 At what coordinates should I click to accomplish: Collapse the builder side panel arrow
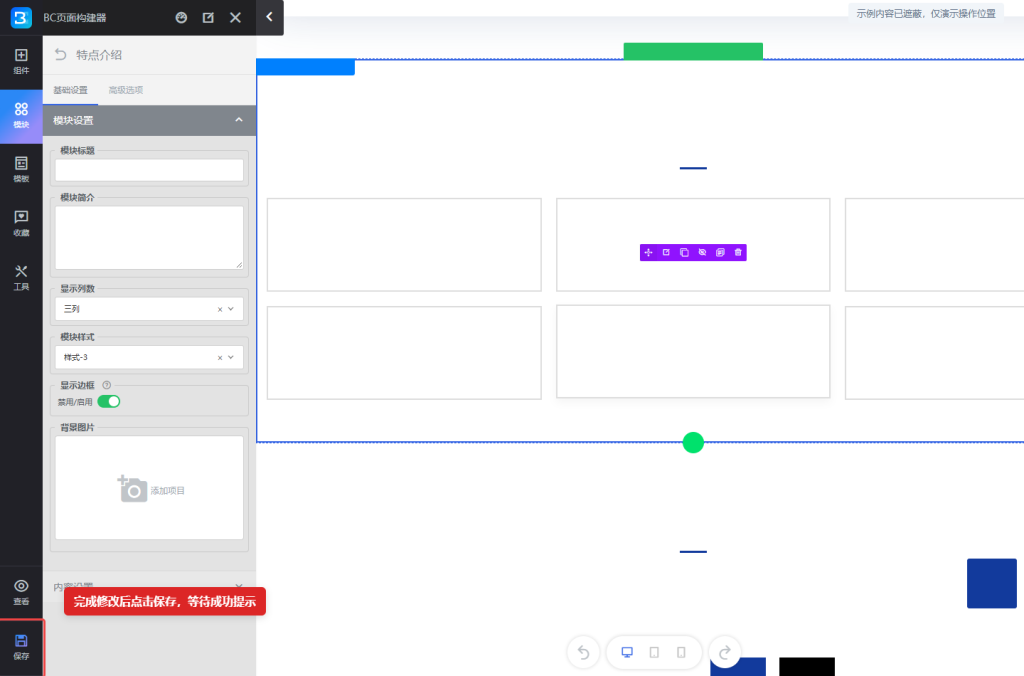coord(270,18)
